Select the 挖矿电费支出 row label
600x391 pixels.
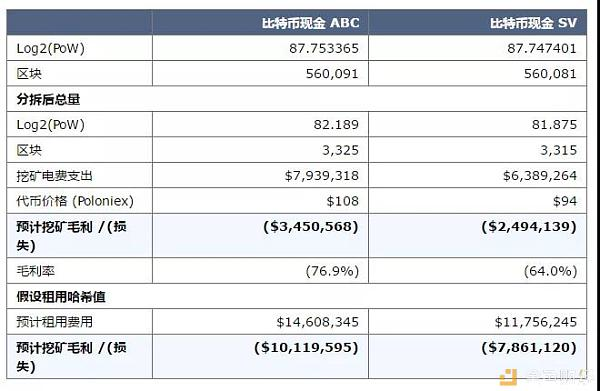(54, 176)
